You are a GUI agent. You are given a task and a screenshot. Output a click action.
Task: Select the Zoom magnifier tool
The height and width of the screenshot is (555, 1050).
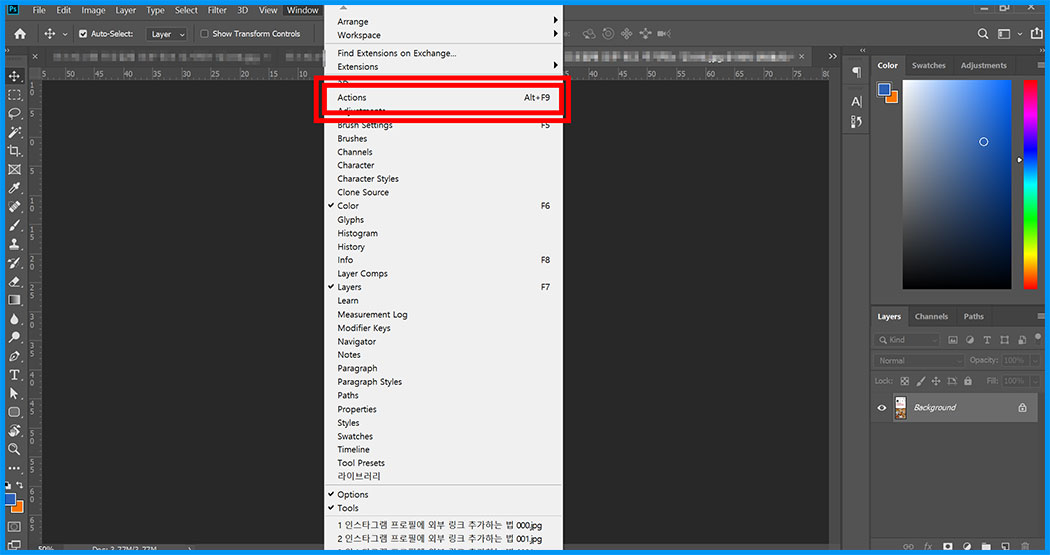(14, 449)
